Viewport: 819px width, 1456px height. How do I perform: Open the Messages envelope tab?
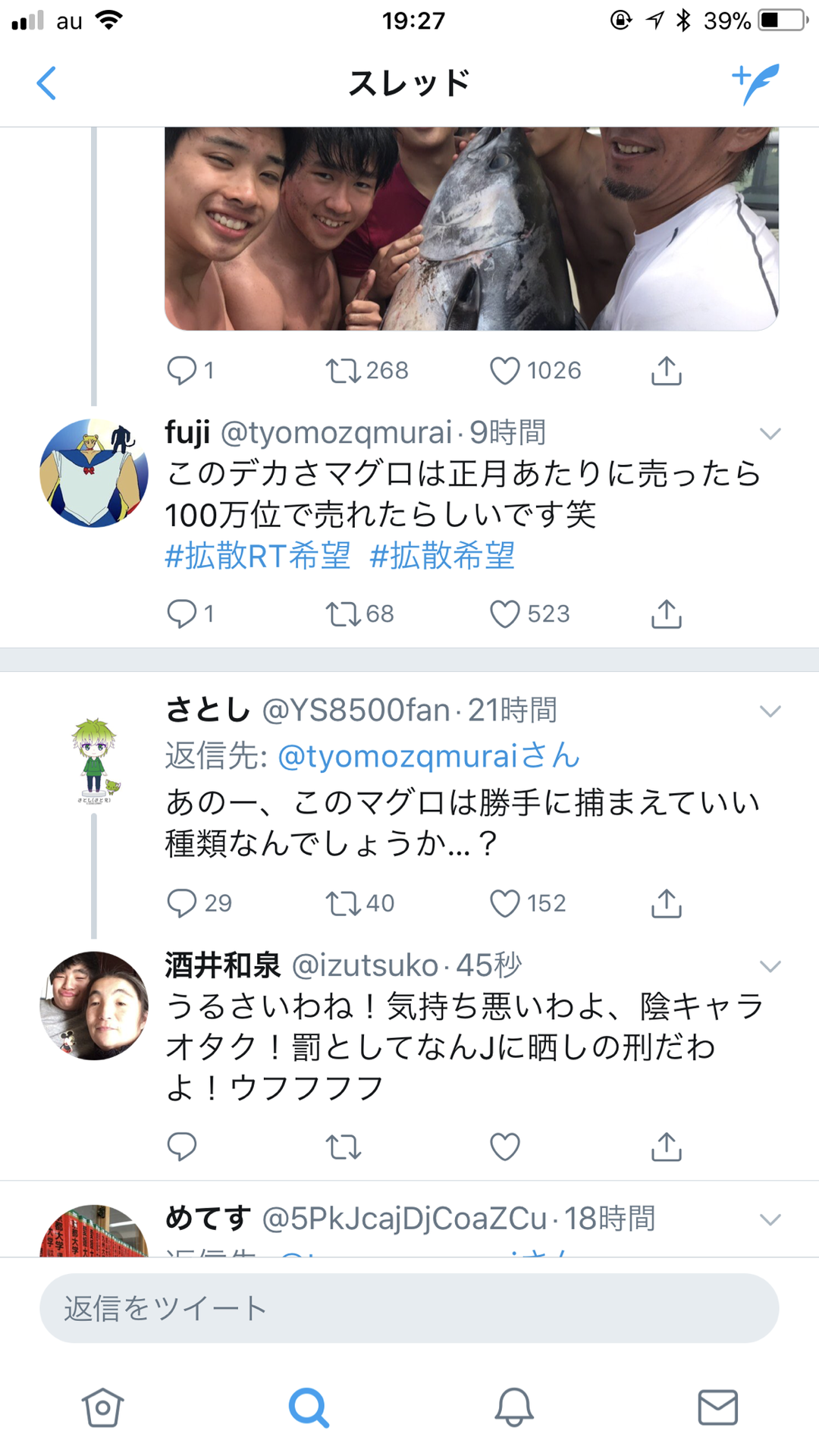(717, 1407)
